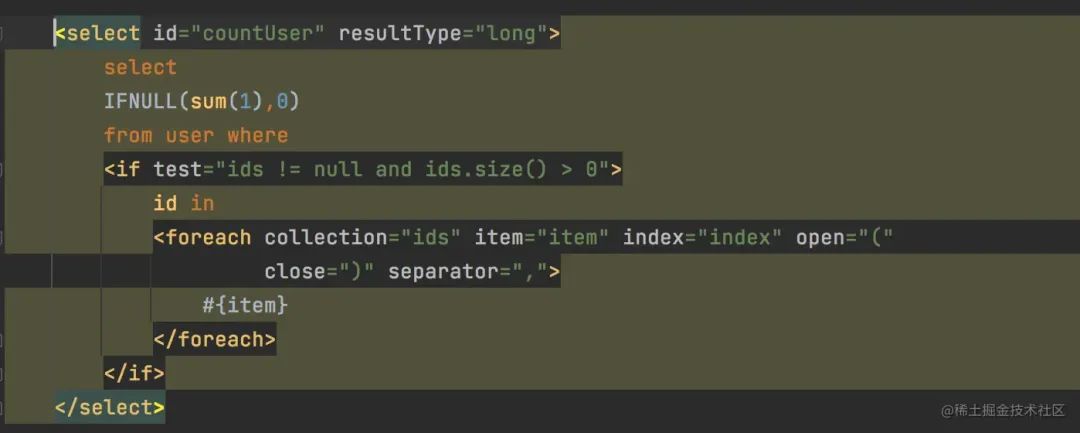Click fold end marker beside closing select
The width and height of the screenshot is (1080, 433).
(x=3, y=408)
